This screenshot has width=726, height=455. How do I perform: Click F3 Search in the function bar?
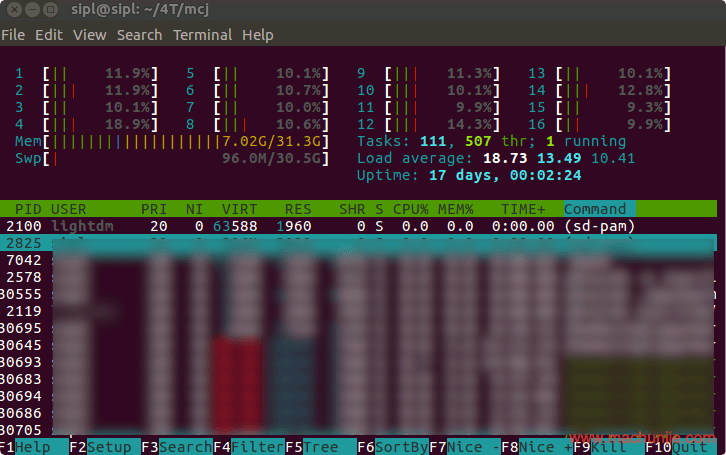coord(177,447)
